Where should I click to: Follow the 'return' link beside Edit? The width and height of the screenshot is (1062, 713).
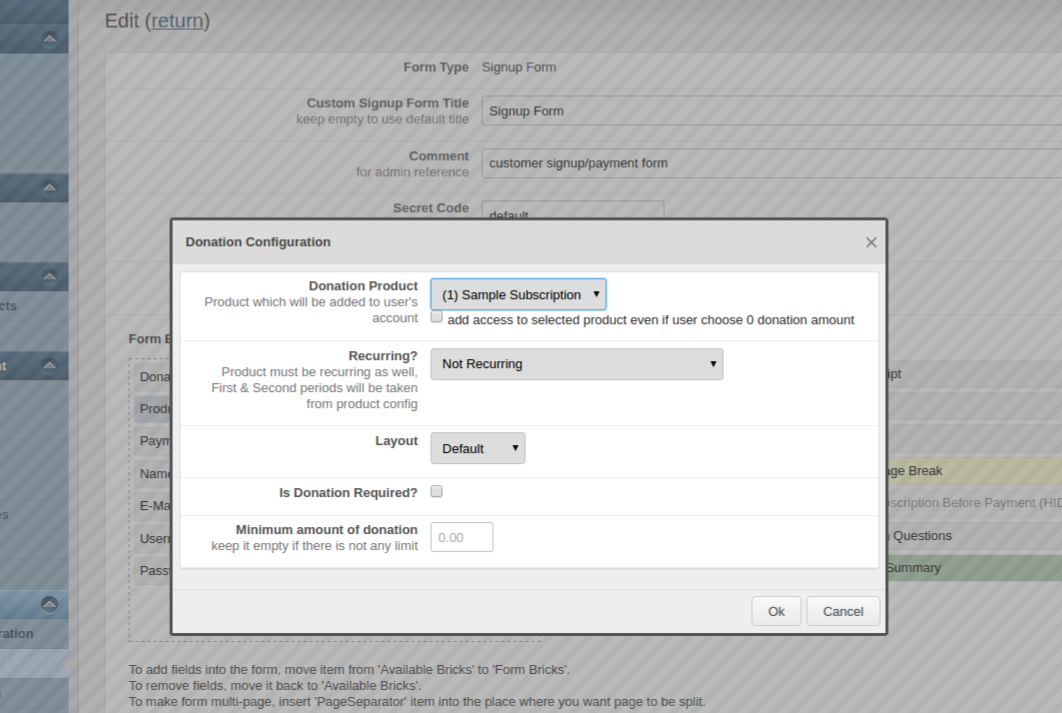point(178,21)
